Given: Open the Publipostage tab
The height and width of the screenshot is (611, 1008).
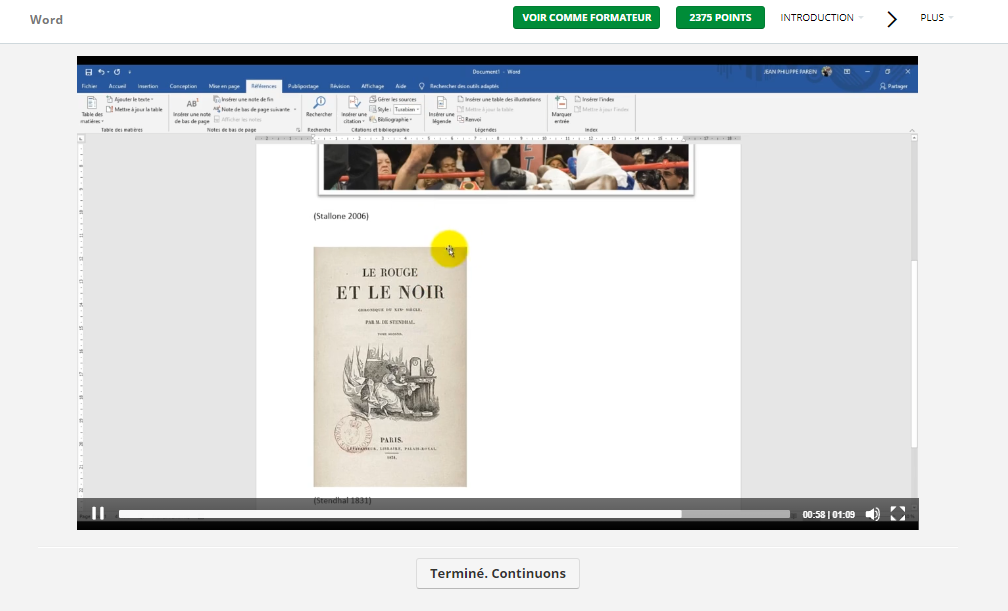Looking at the screenshot, I should pyautogui.click(x=303, y=86).
